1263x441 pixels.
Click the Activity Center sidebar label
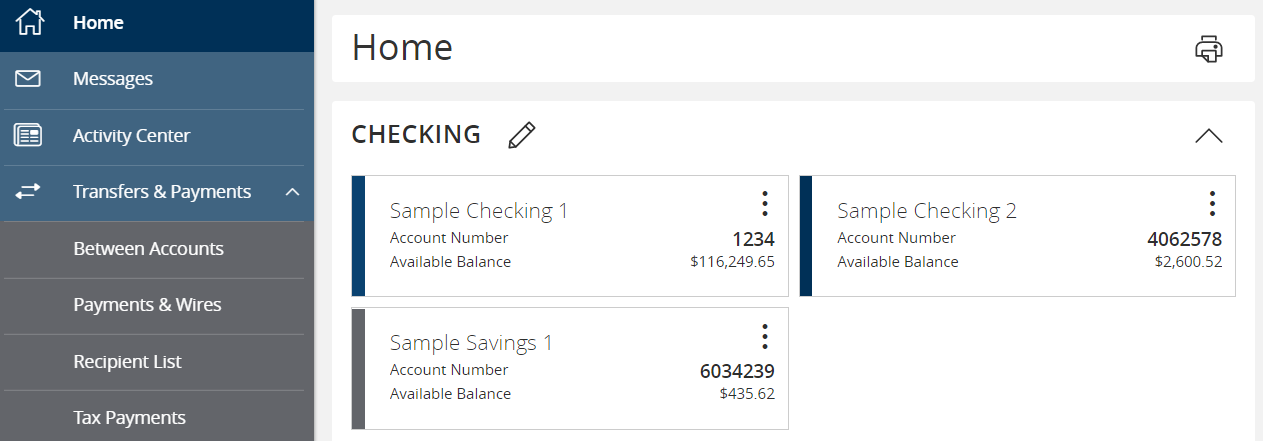point(131,136)
